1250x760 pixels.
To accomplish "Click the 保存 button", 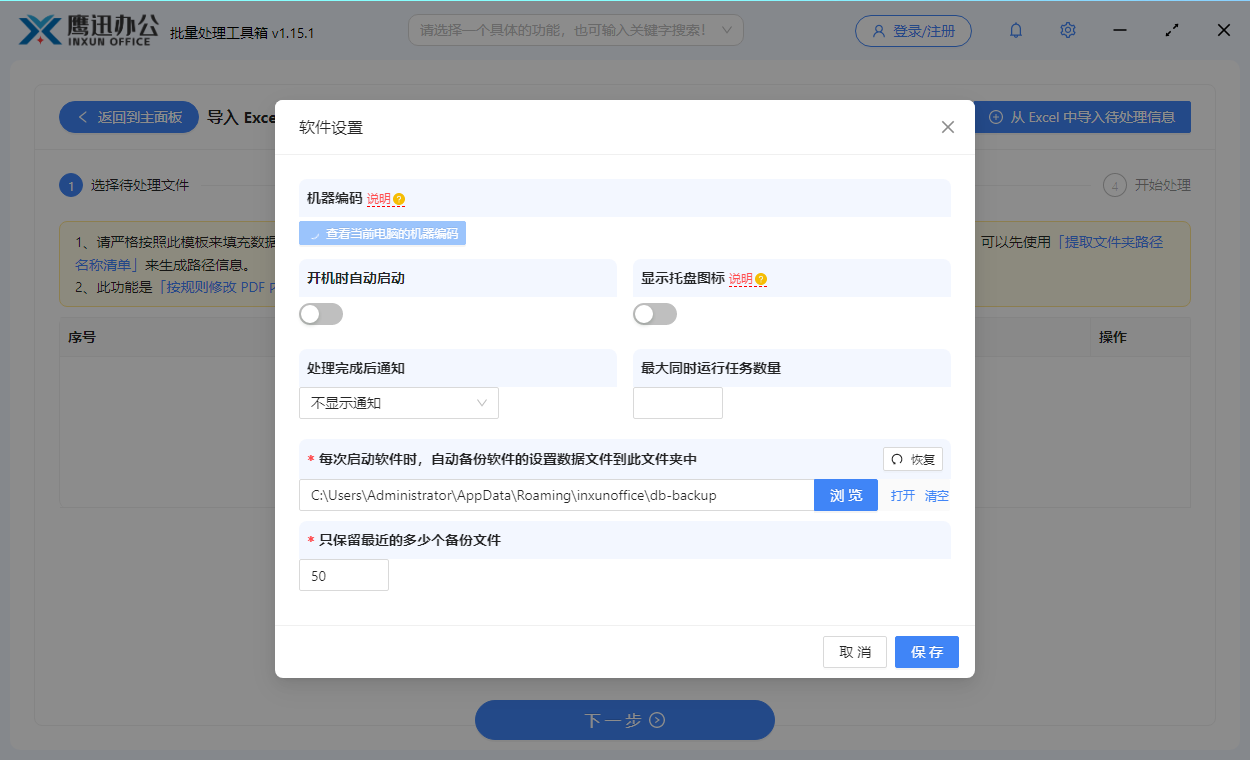I will [x=927, y=652].
